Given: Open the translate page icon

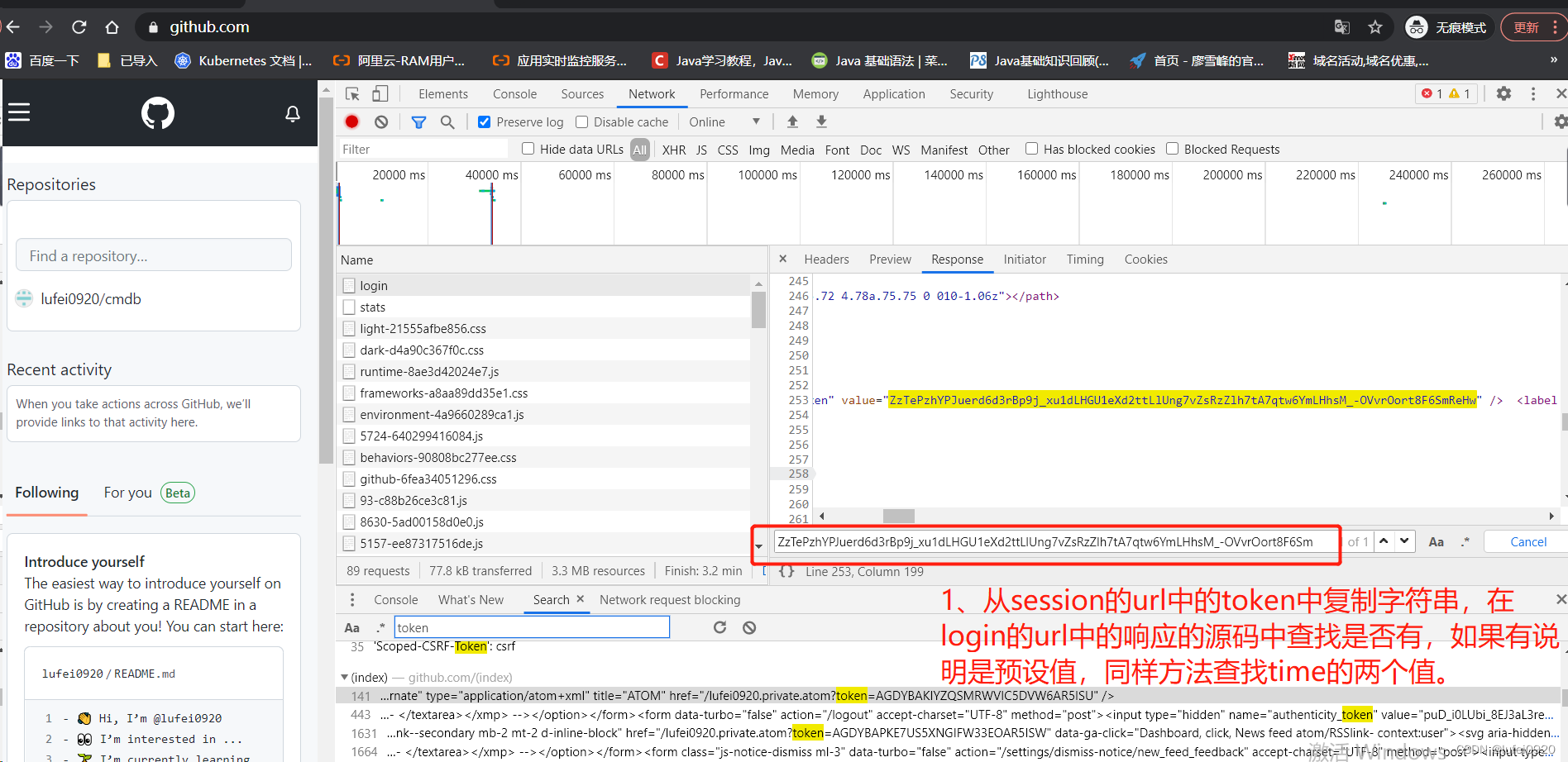Looking at the screenshot, I should pos(1341,27).
